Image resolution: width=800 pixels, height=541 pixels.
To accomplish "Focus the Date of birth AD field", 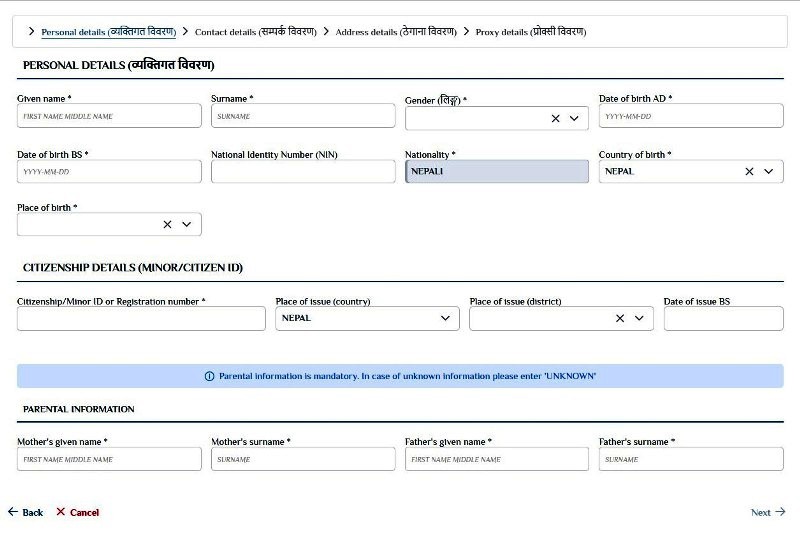I will pos(691,116).
